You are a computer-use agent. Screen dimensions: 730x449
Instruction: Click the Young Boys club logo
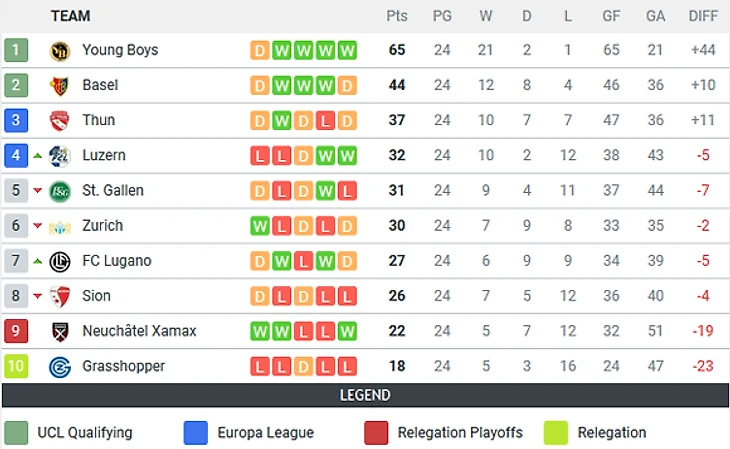60,51
